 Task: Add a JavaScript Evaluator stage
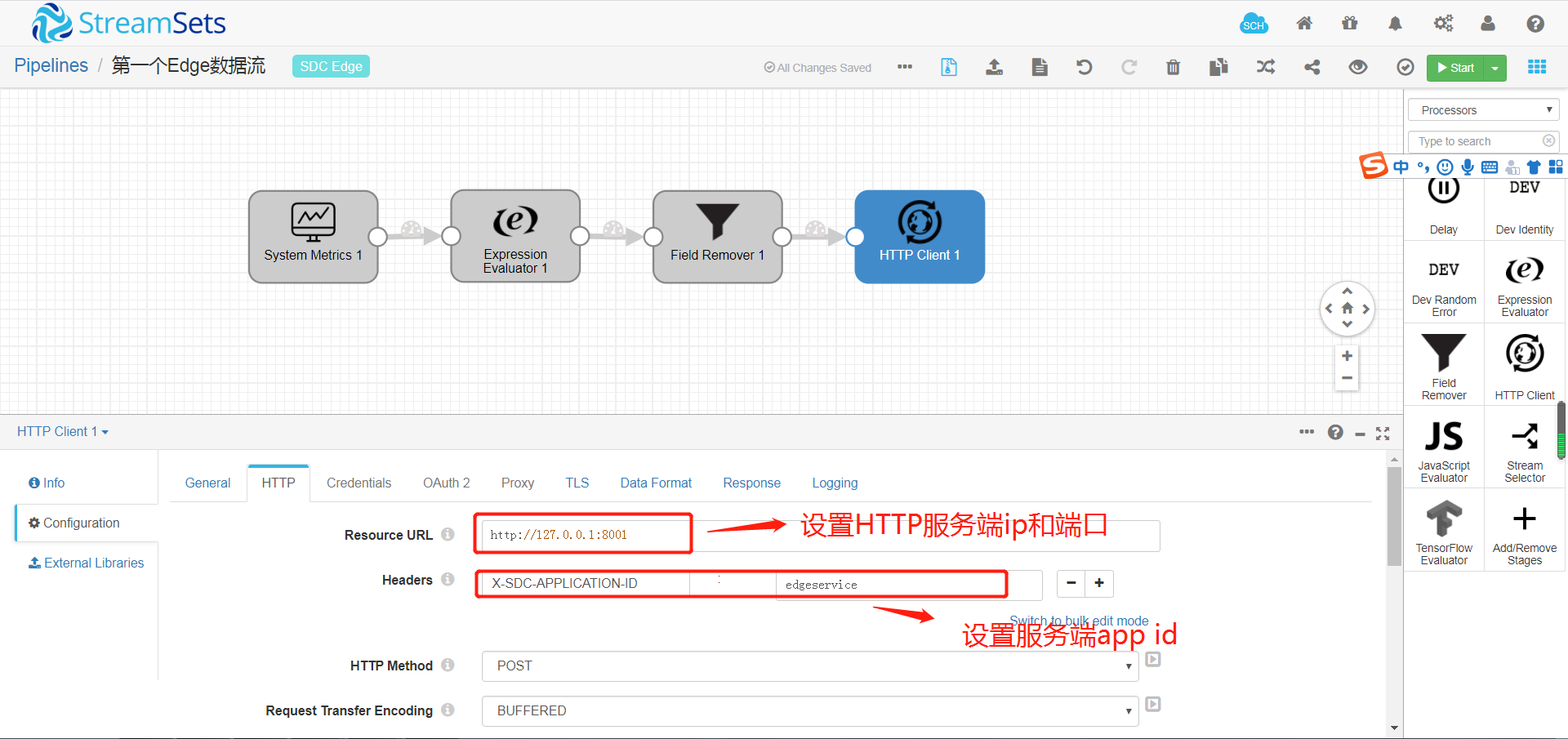coord(1442,447)
